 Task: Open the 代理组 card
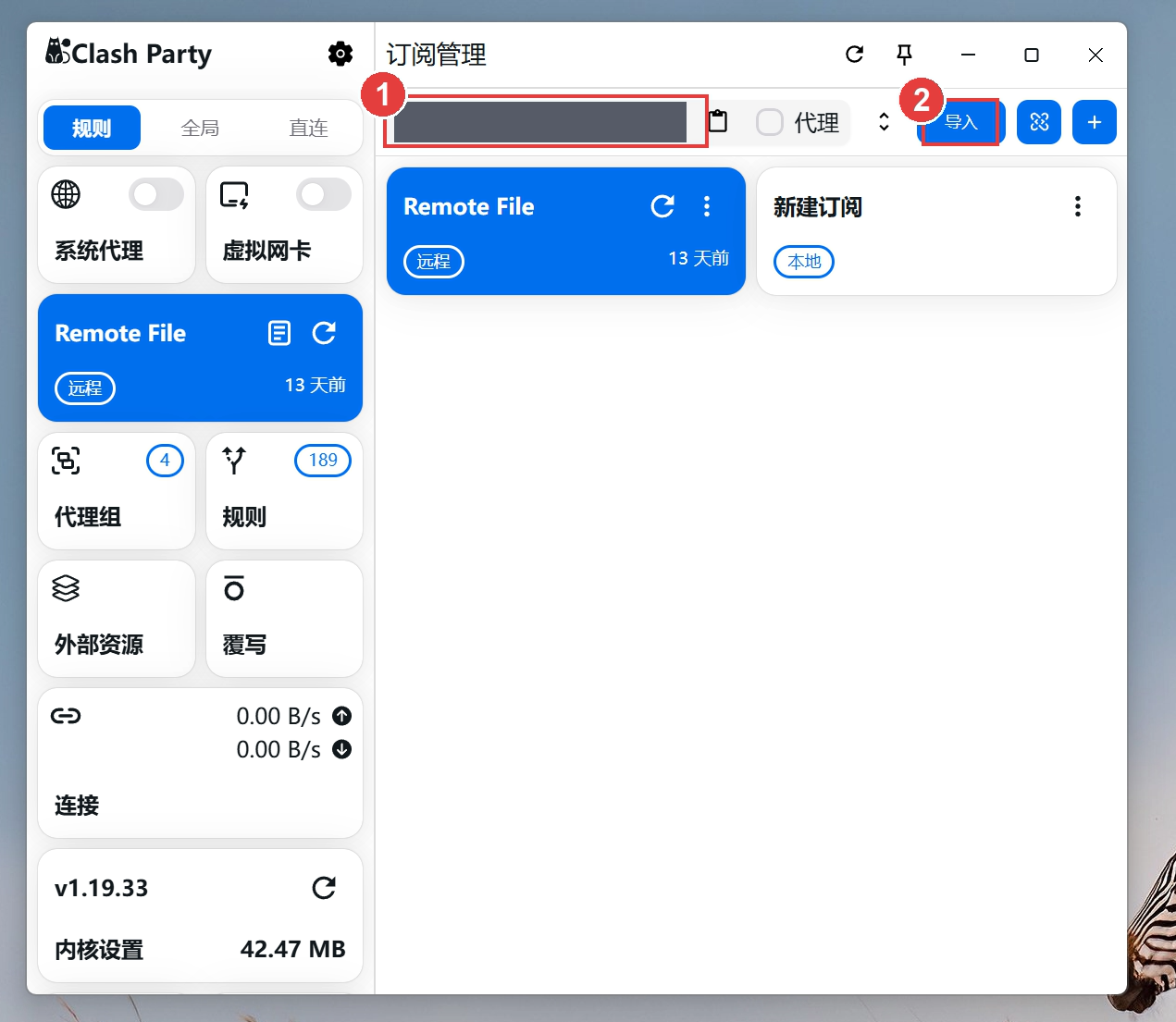click(117, 491)
